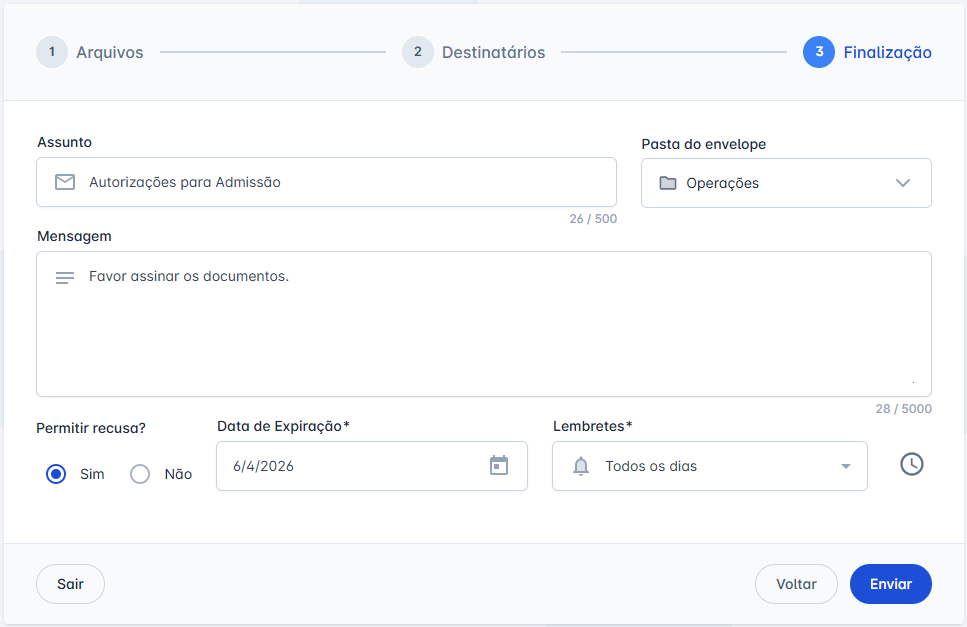Image resolution: width=967 pixels, height=627 pixels.
Task: Click the bell icon in the Lembretes field
Action: tap(580, 465)
